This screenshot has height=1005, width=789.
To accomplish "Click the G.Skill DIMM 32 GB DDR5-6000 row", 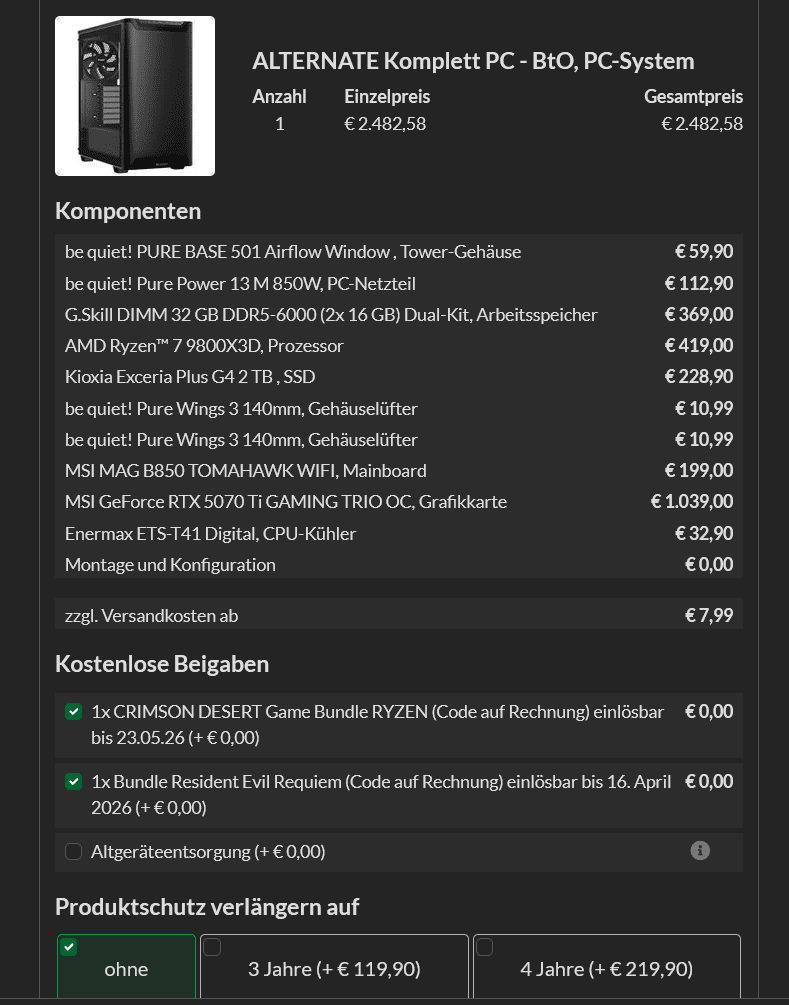I will [x=331, y=315].
